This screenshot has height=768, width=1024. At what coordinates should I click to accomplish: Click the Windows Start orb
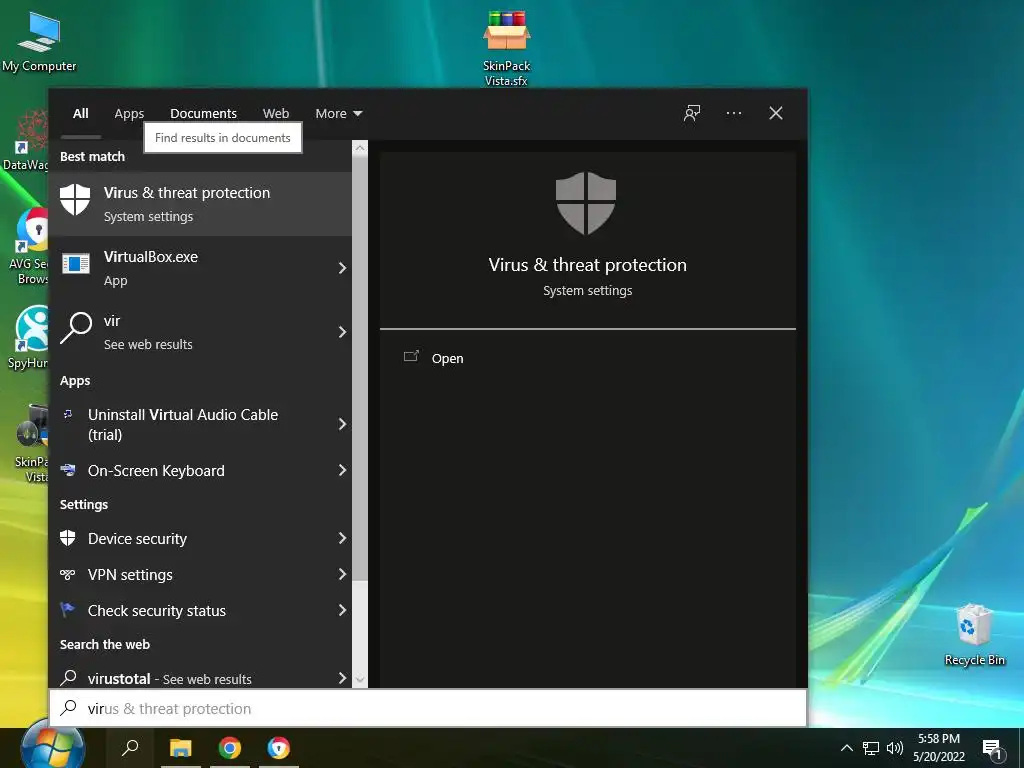point(52,746)
